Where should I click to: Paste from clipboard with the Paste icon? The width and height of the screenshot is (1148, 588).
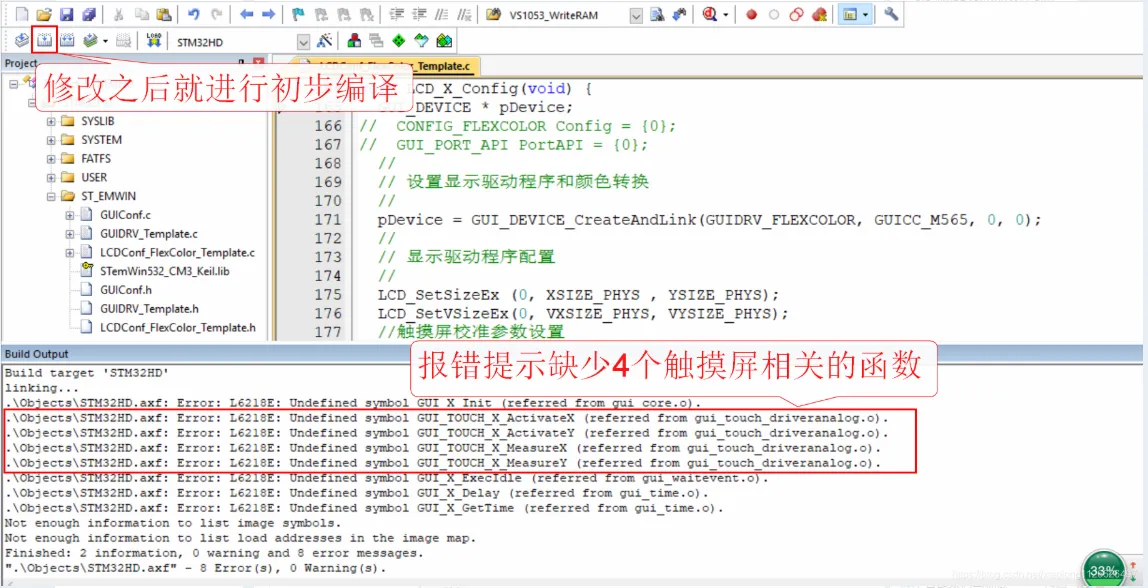[x=165, y=14]
